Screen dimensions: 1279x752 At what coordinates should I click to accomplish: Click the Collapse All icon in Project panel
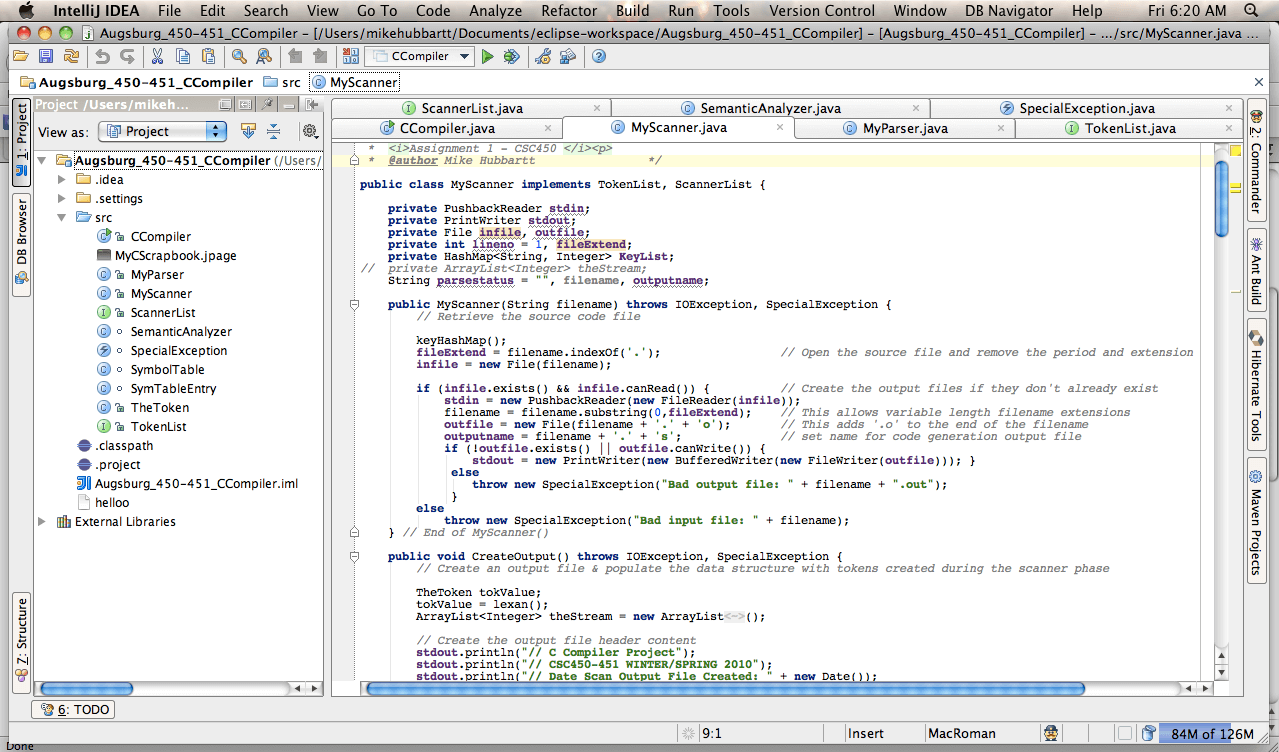point(273,131)
